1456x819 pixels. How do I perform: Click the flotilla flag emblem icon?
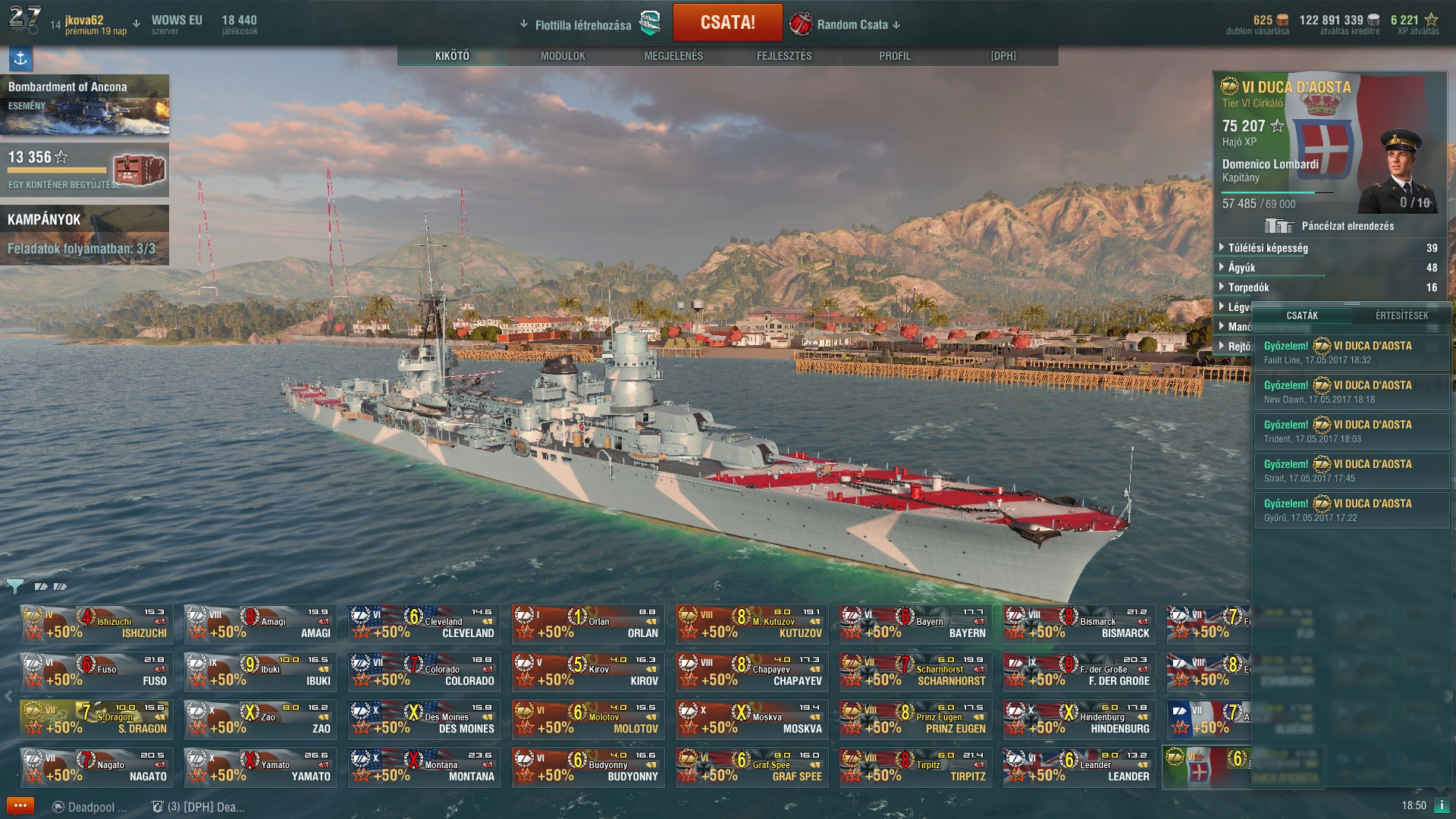[x=650, y=24]
